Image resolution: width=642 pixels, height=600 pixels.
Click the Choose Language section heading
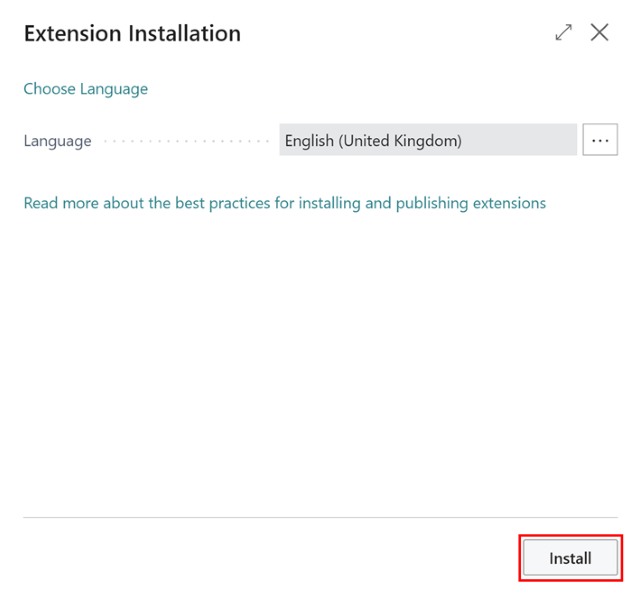coord(86,89)
